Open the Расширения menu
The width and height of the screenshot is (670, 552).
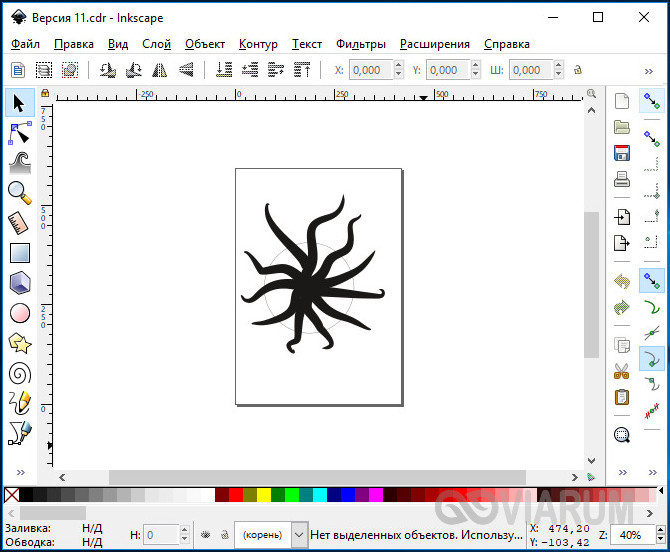(x=435, y=44)
